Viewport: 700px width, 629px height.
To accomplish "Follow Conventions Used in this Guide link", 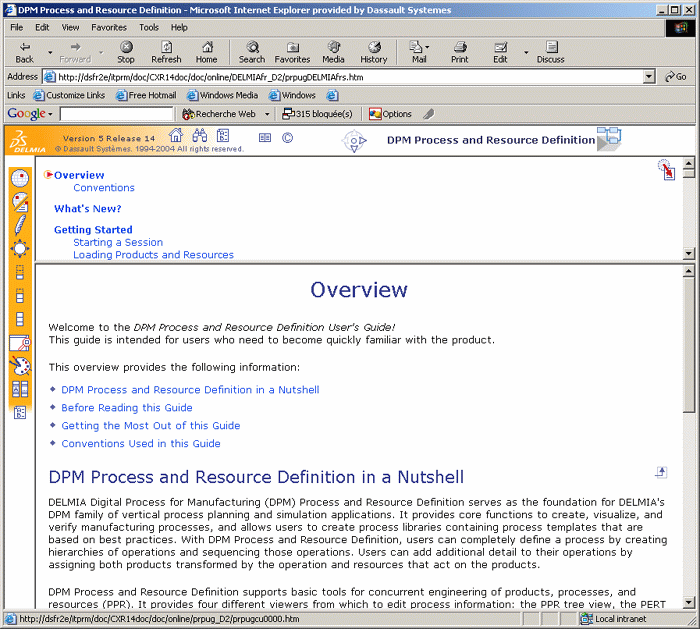I will coord(141,443).
